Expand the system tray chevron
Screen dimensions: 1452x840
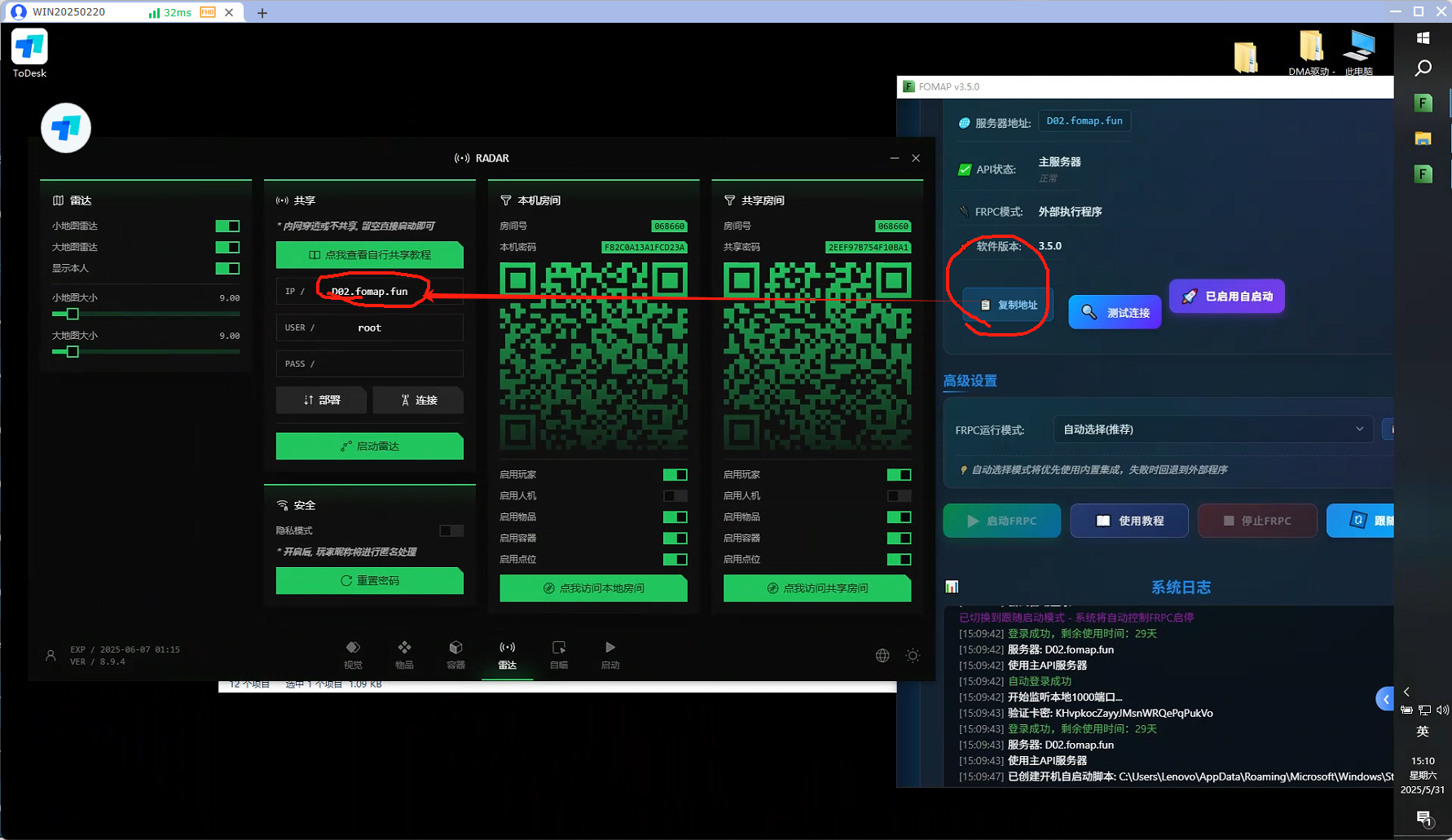click(1406, 692)
